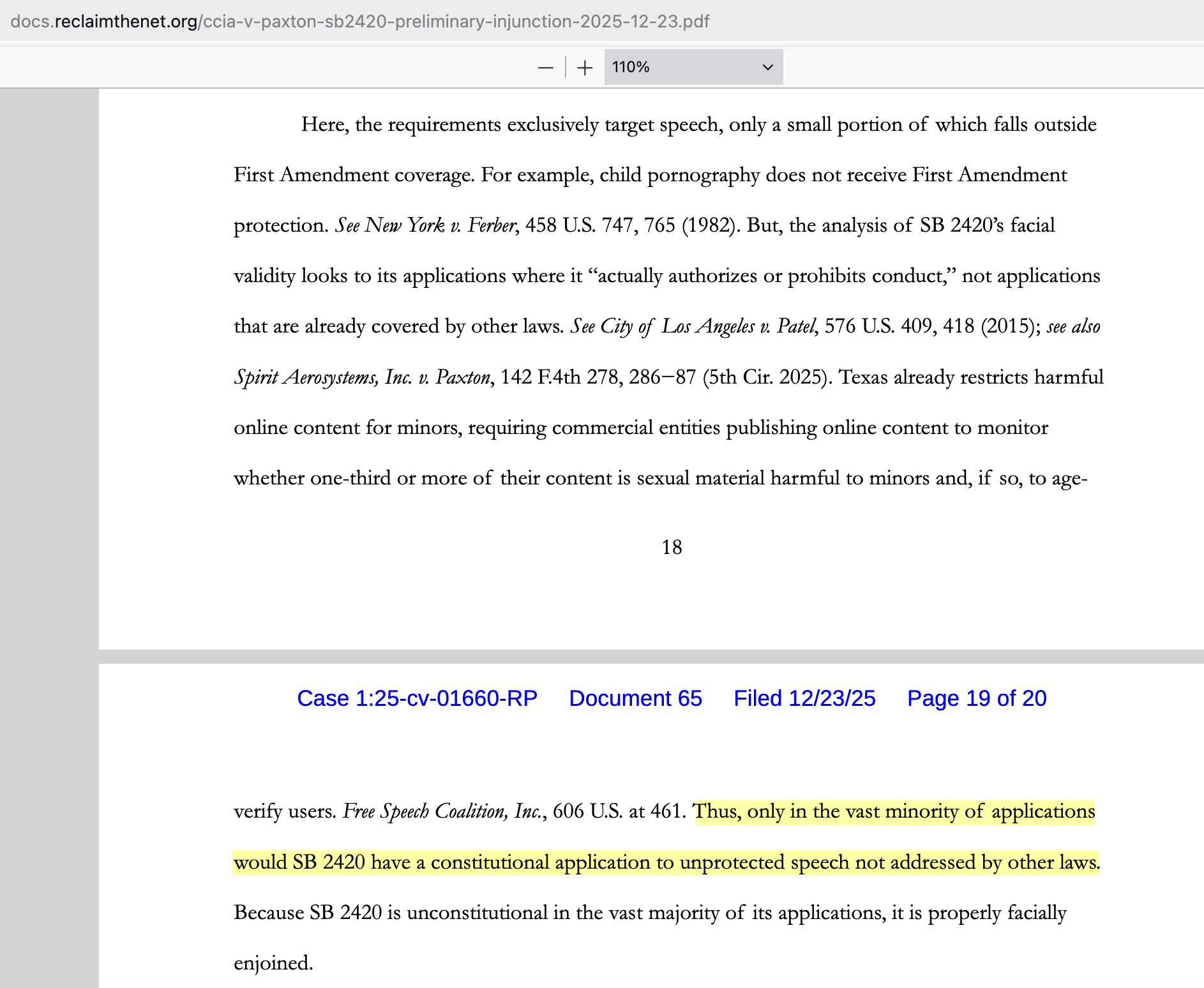
Task: Click the header link 'Case 1:25-cv-01660-RP'
Action: tap(418, 698)
